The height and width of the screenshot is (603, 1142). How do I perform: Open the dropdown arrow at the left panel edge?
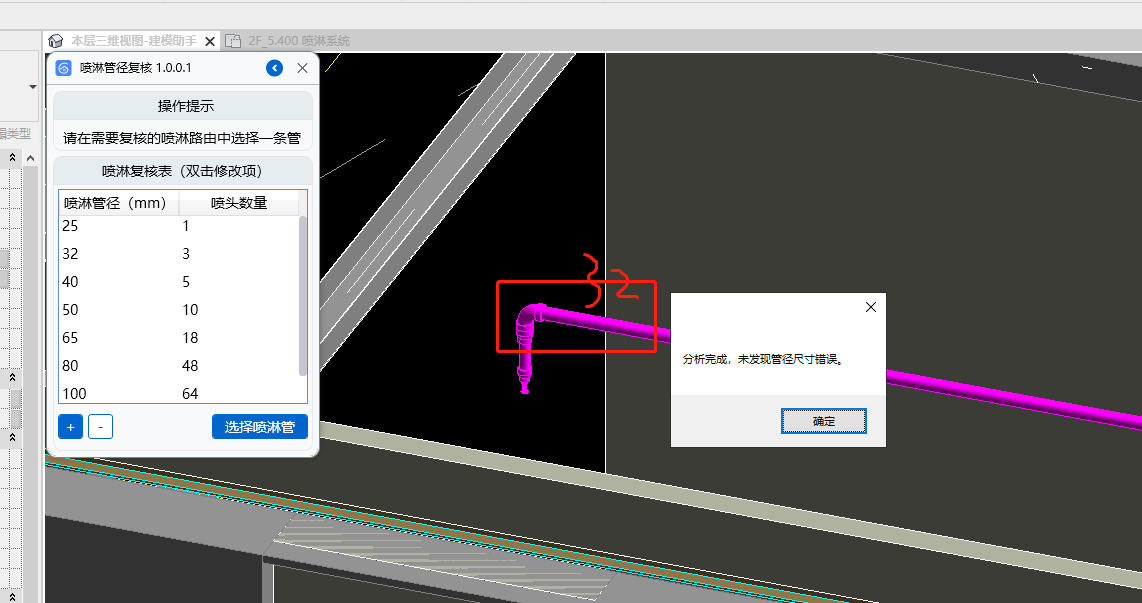click(x=32, y=87)
